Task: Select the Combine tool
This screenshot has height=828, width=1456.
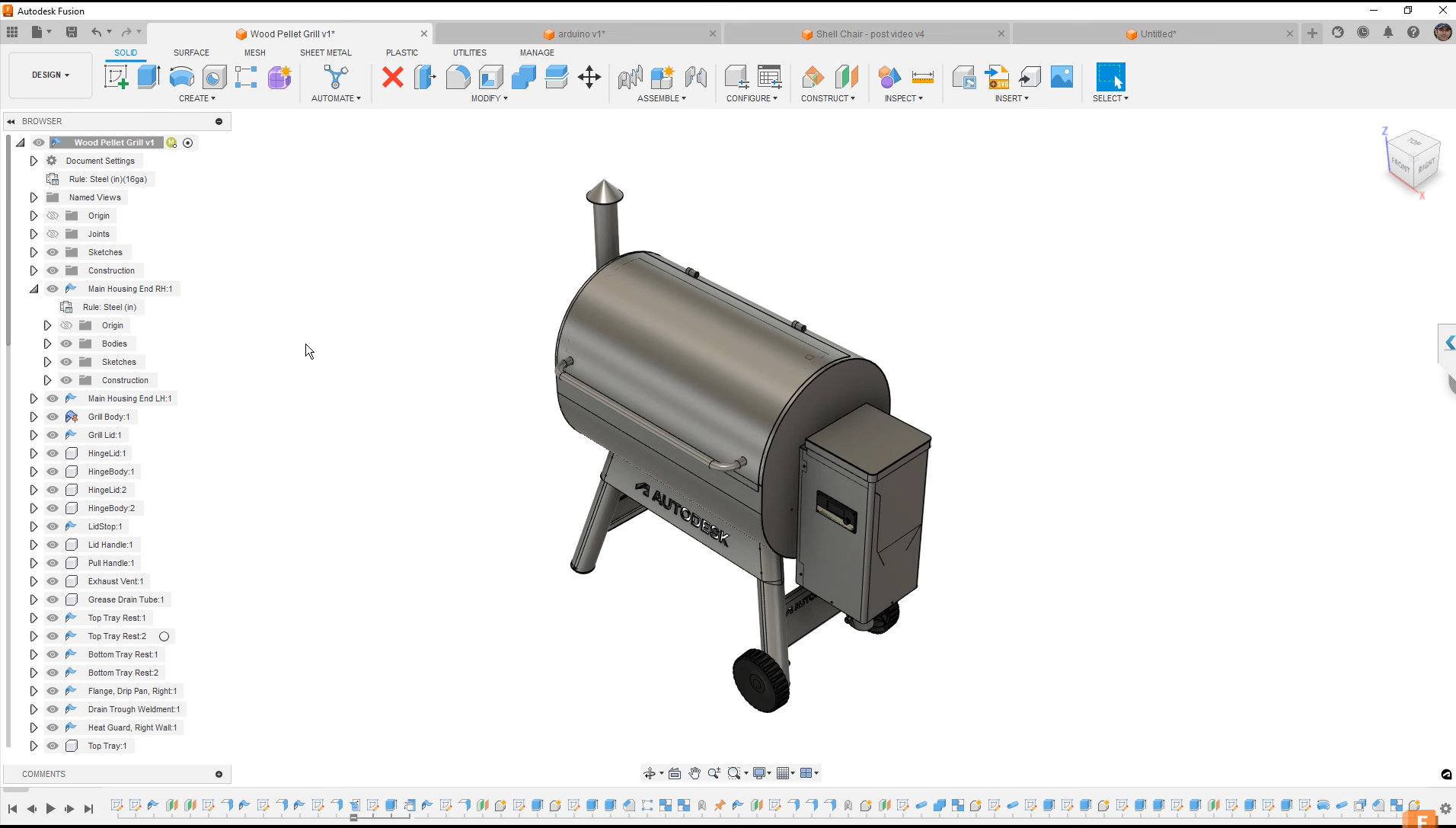Action: [x=524, y=77]
